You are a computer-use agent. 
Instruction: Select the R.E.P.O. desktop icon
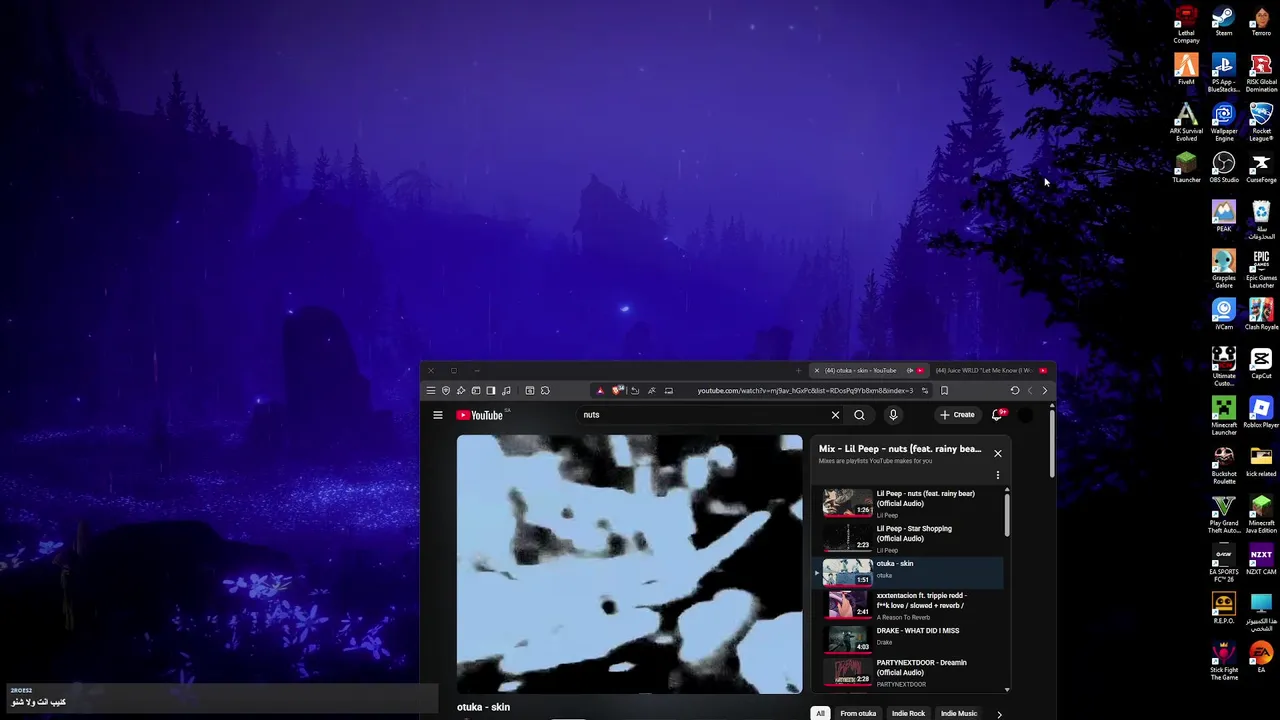point(1223,609)
